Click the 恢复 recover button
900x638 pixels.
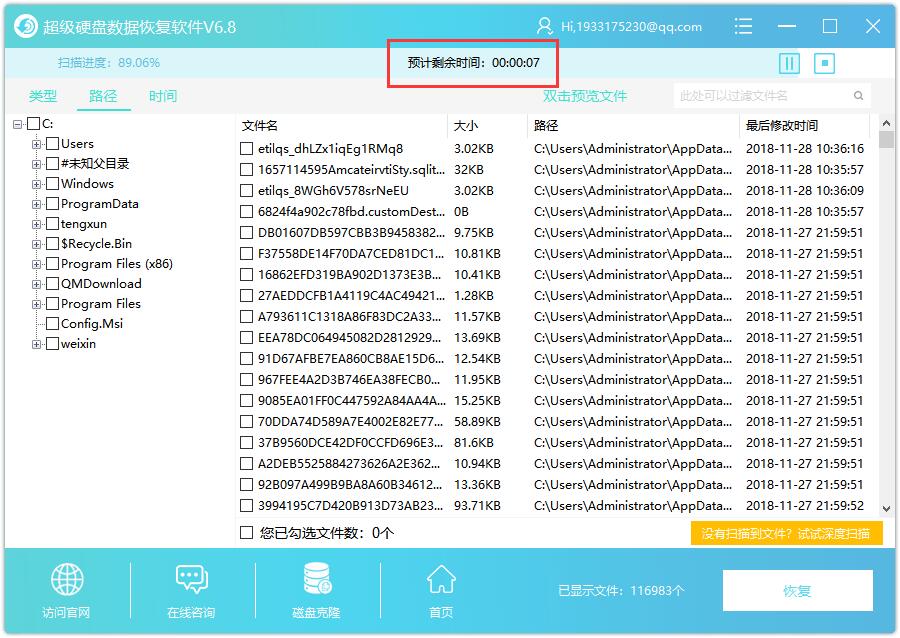tap(797, 590)
